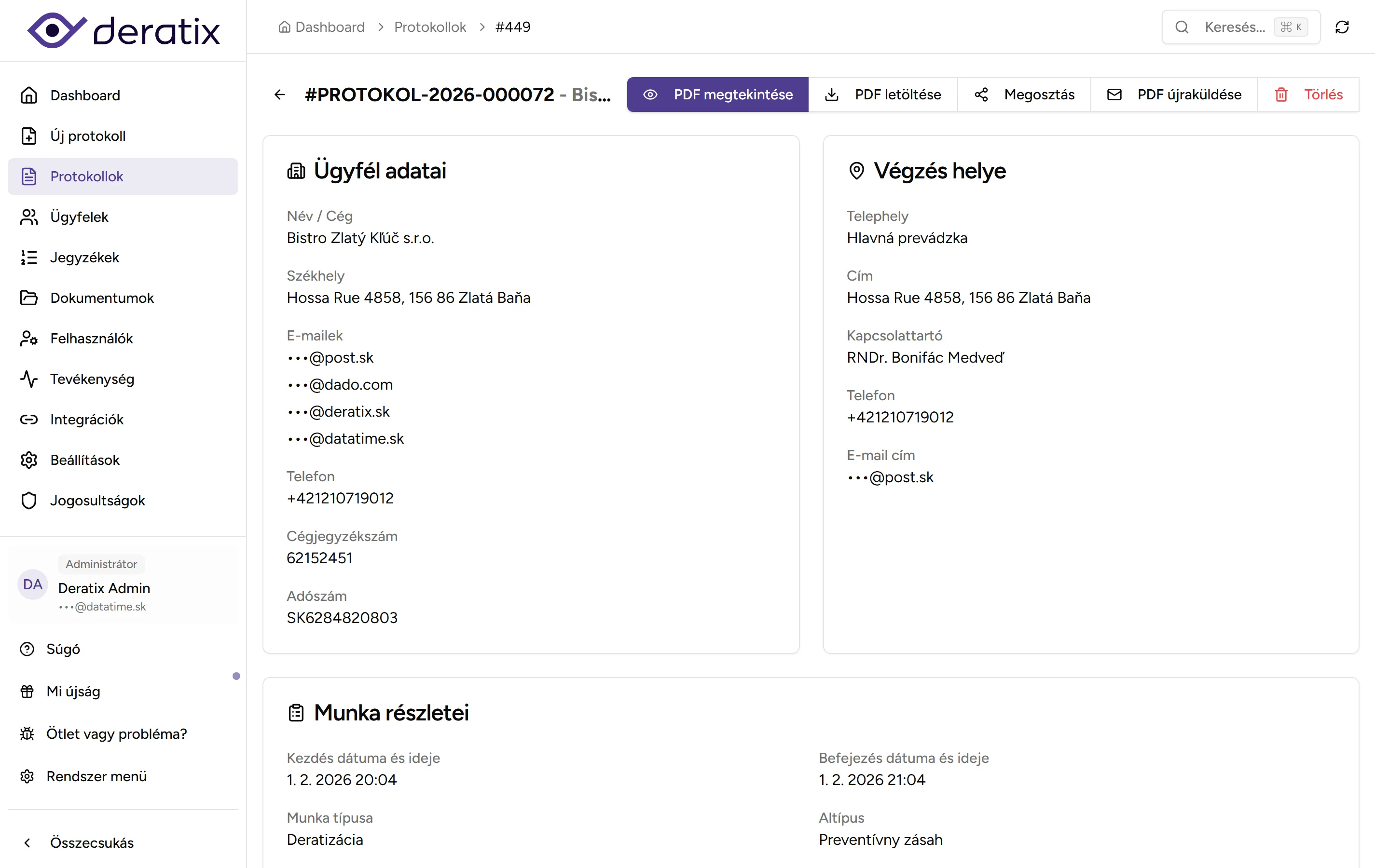Click the Megosztás share button
This screenshot has height=868, width=1375.
pyautogui.click(x=1024, y=95)
